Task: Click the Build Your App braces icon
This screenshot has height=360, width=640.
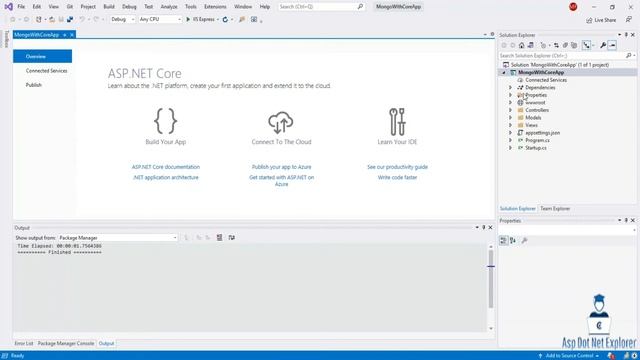Action: [x=165, y=121]
